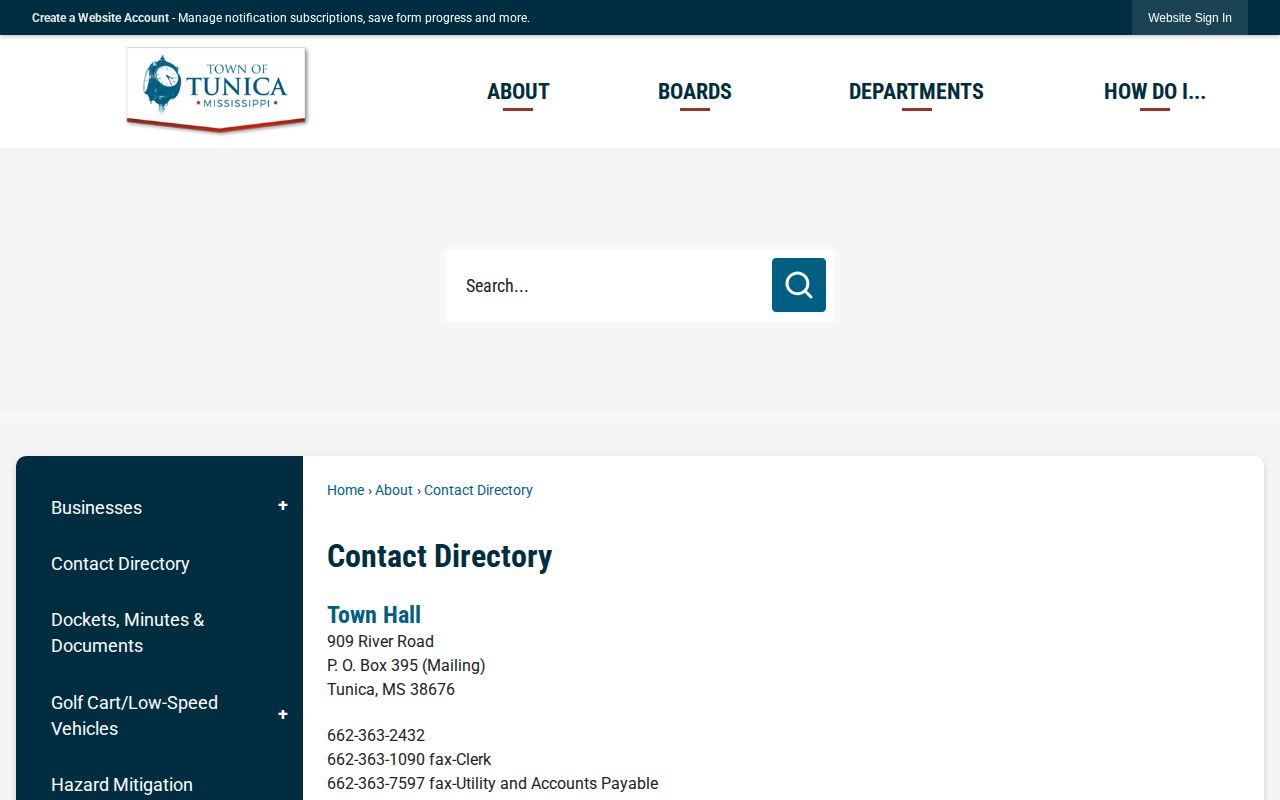Viewport: 1280px width, 800px height.
Task: Open the How Do I... menu
Action: pyautogui.click(x=1155, y=92)
